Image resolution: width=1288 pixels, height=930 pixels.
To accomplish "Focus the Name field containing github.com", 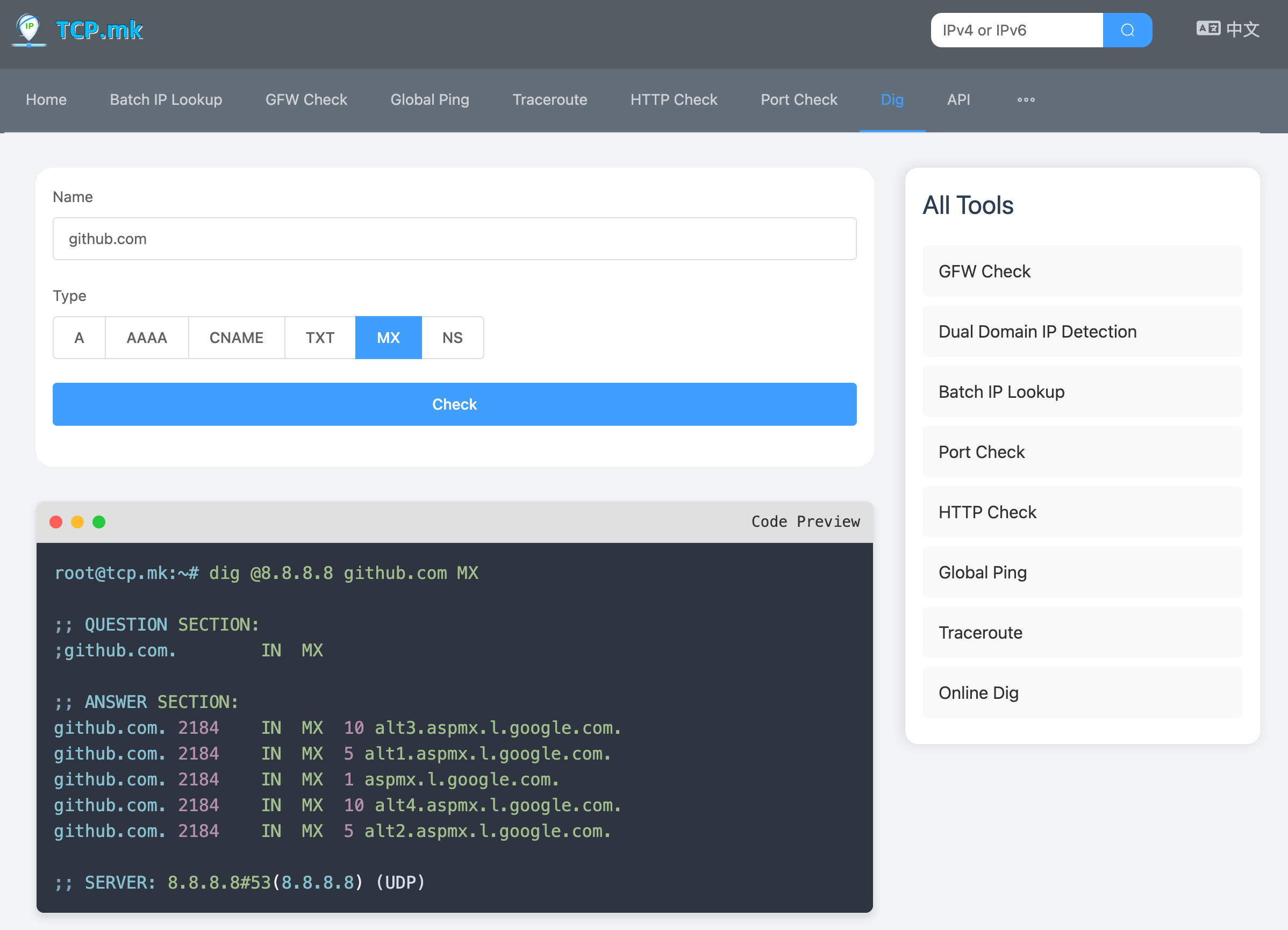I will tap(454, 239).
